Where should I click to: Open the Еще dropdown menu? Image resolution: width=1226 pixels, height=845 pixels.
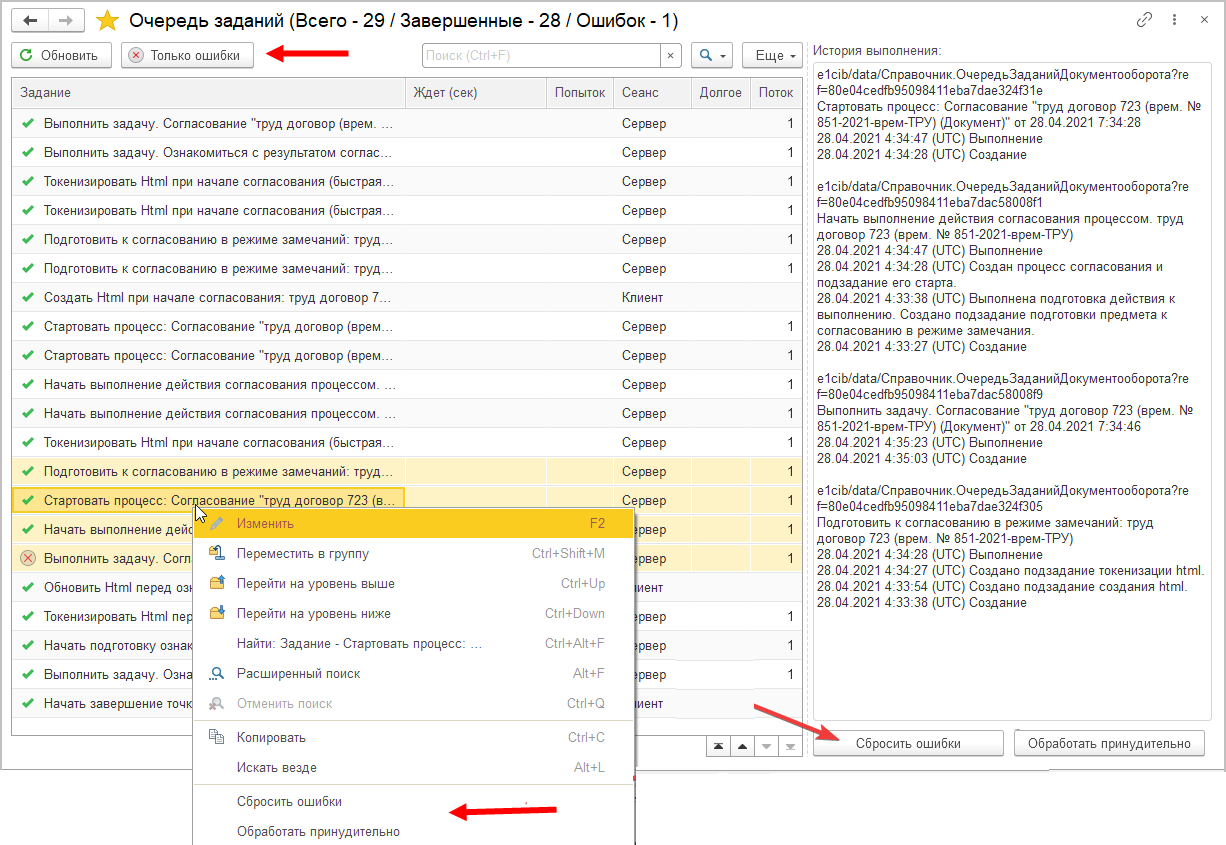click(773, 56)
